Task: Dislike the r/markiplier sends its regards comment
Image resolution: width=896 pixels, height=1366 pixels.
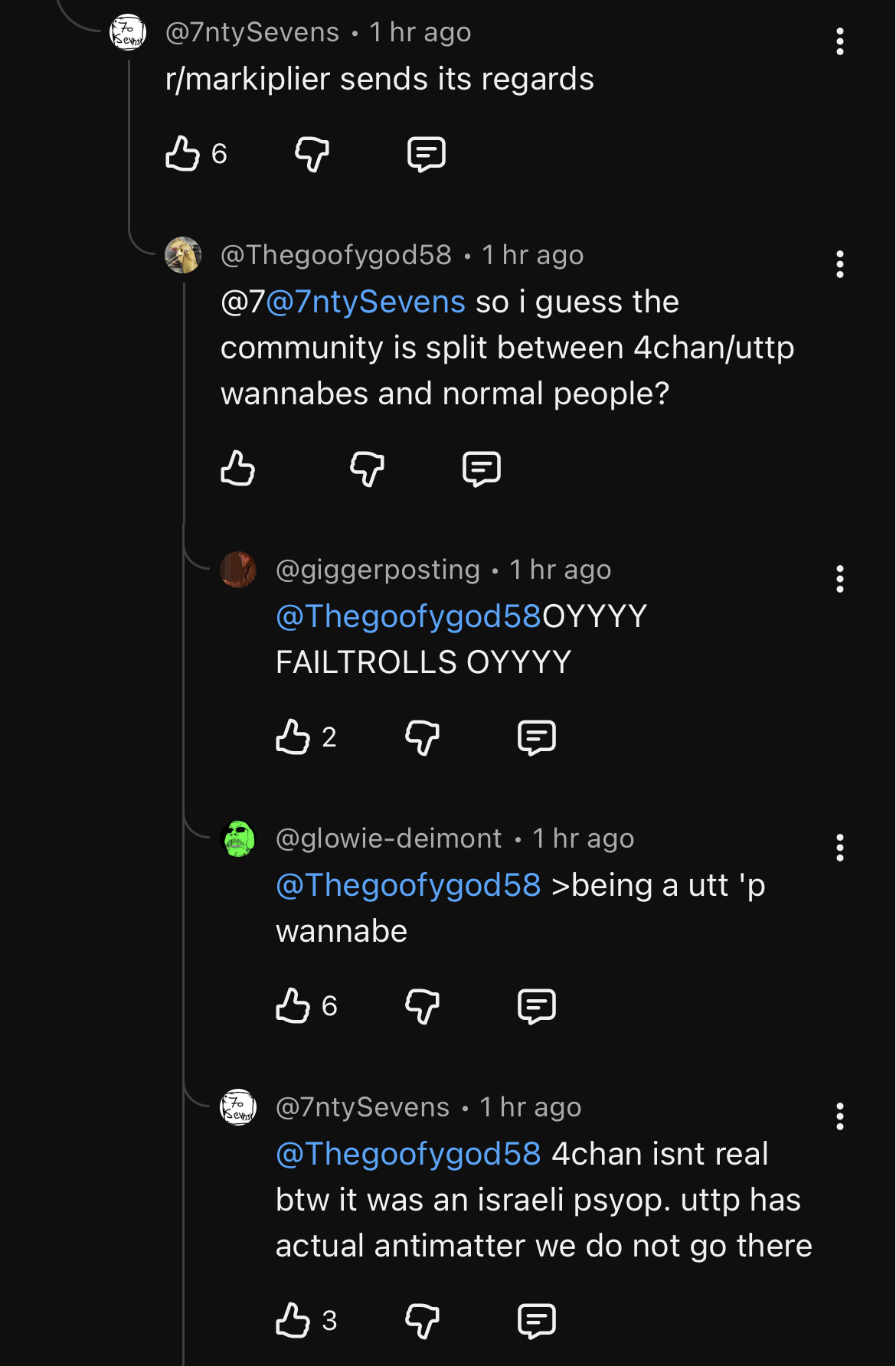Action: pyautogui.click(x=312, y=154)
